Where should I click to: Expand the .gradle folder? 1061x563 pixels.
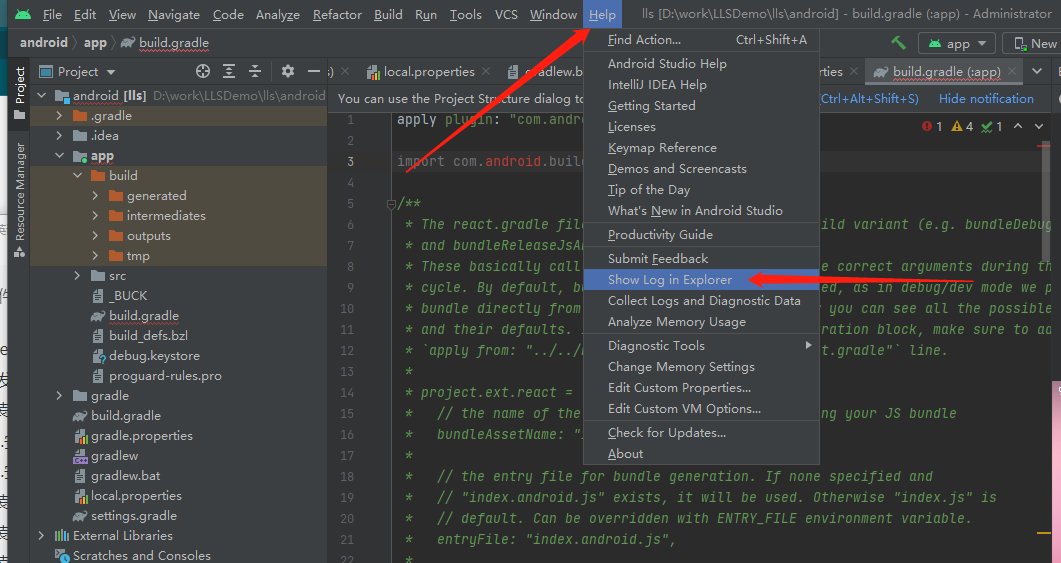(60, 116)
